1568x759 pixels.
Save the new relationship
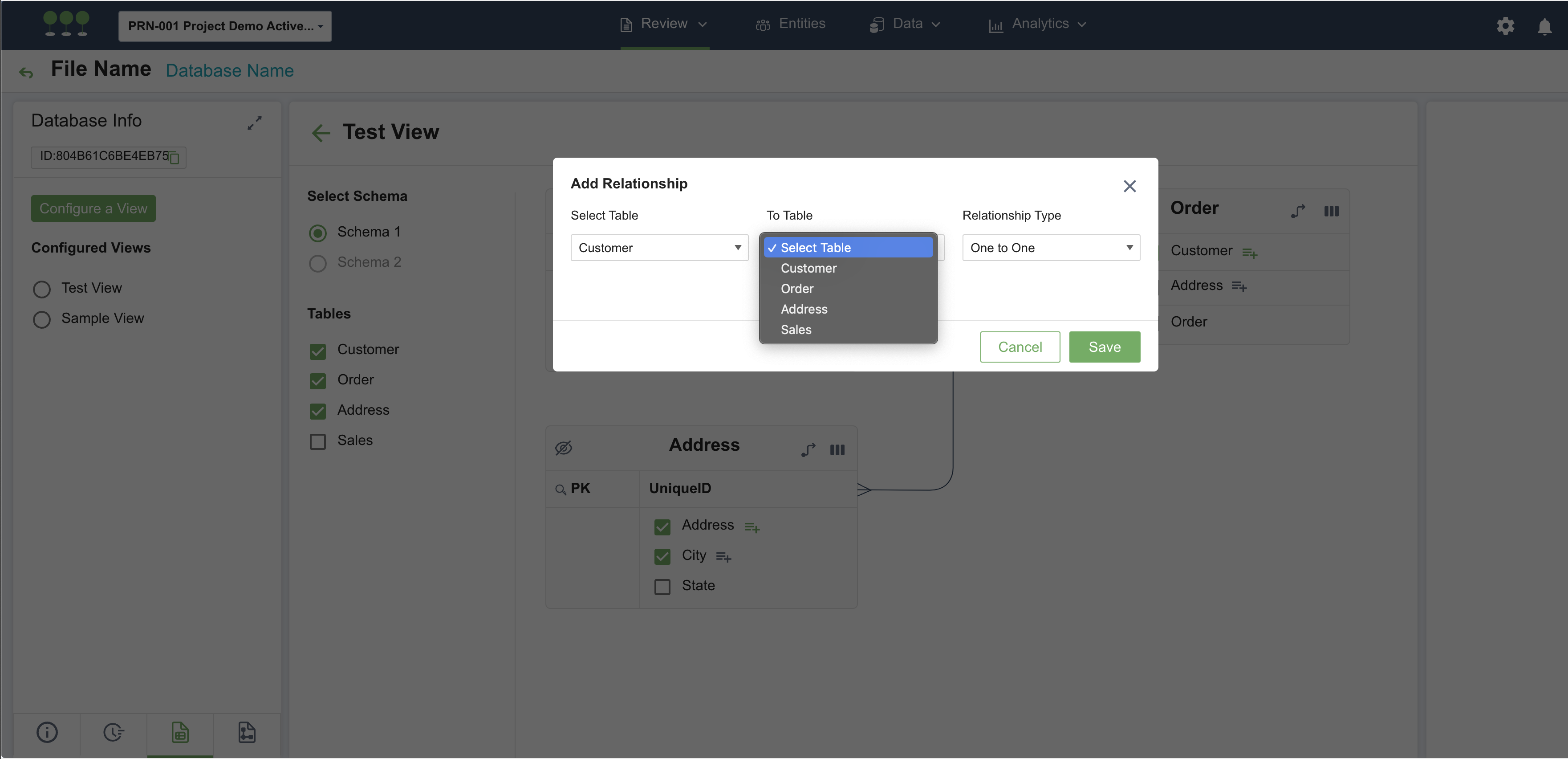click(1104, 347)
